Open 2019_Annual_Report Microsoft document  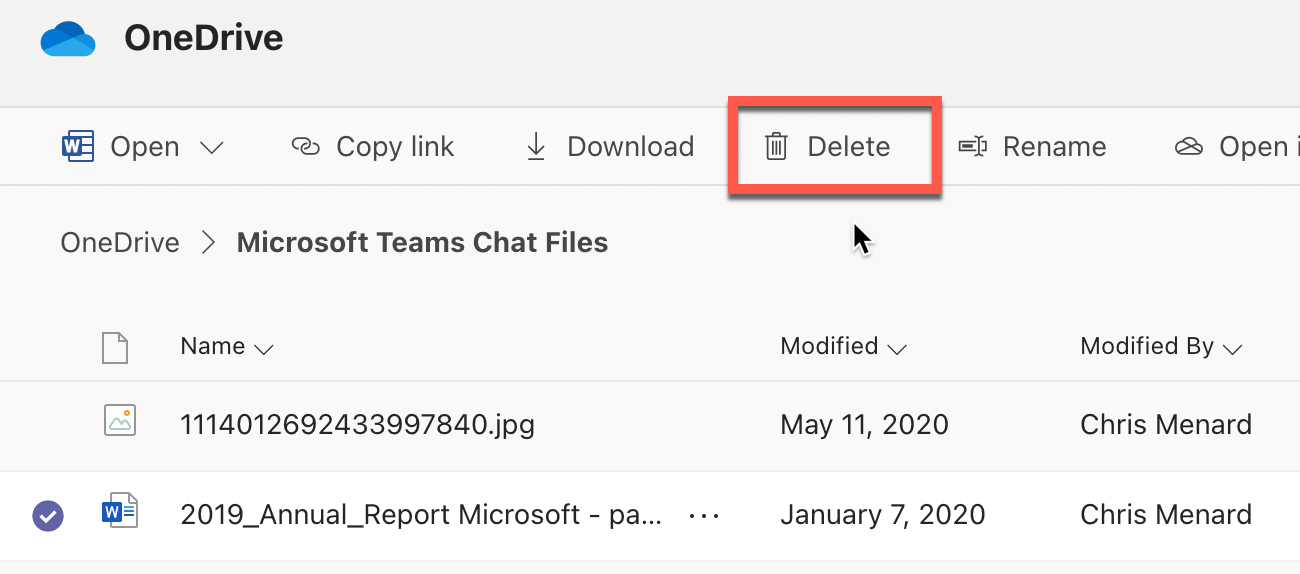coord(421,515)
